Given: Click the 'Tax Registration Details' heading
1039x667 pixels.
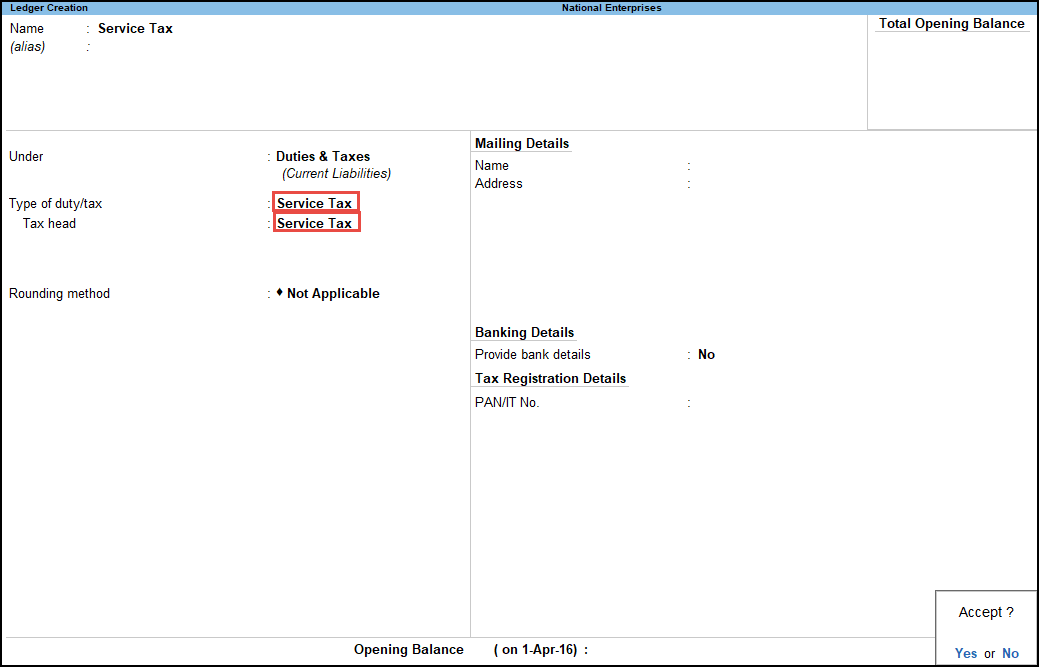Looking at the screenshot, I should click(550, 378).
